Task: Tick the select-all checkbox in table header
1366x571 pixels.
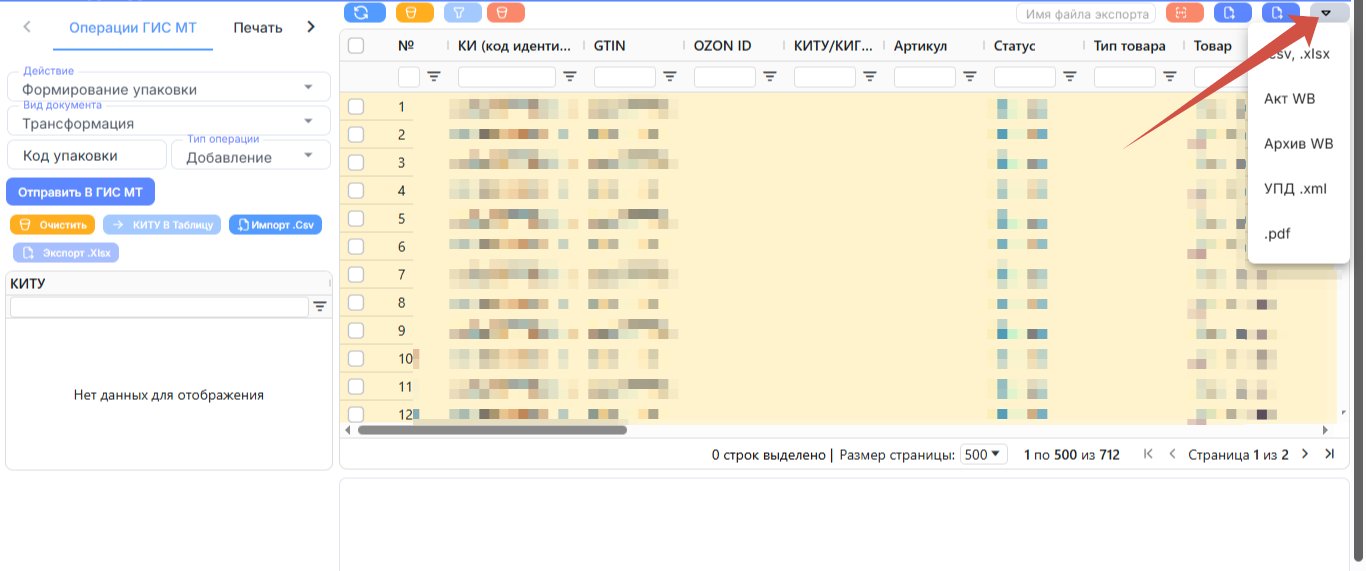Action: tap(356, 46)
